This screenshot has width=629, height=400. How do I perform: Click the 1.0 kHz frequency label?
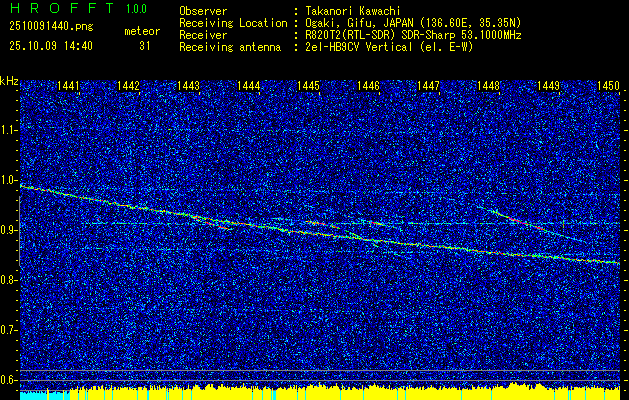tap(8, 181)
